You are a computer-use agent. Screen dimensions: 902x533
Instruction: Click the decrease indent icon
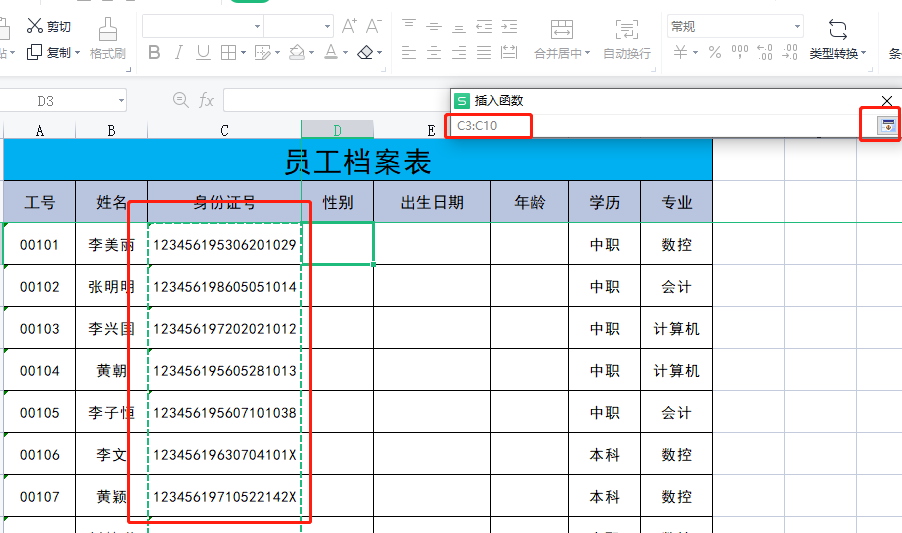484,26
